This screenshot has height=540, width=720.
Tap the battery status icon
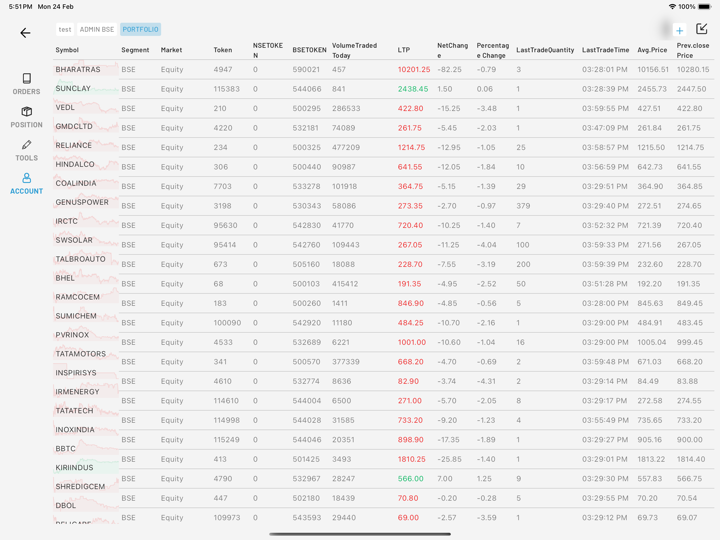point(704,6)
